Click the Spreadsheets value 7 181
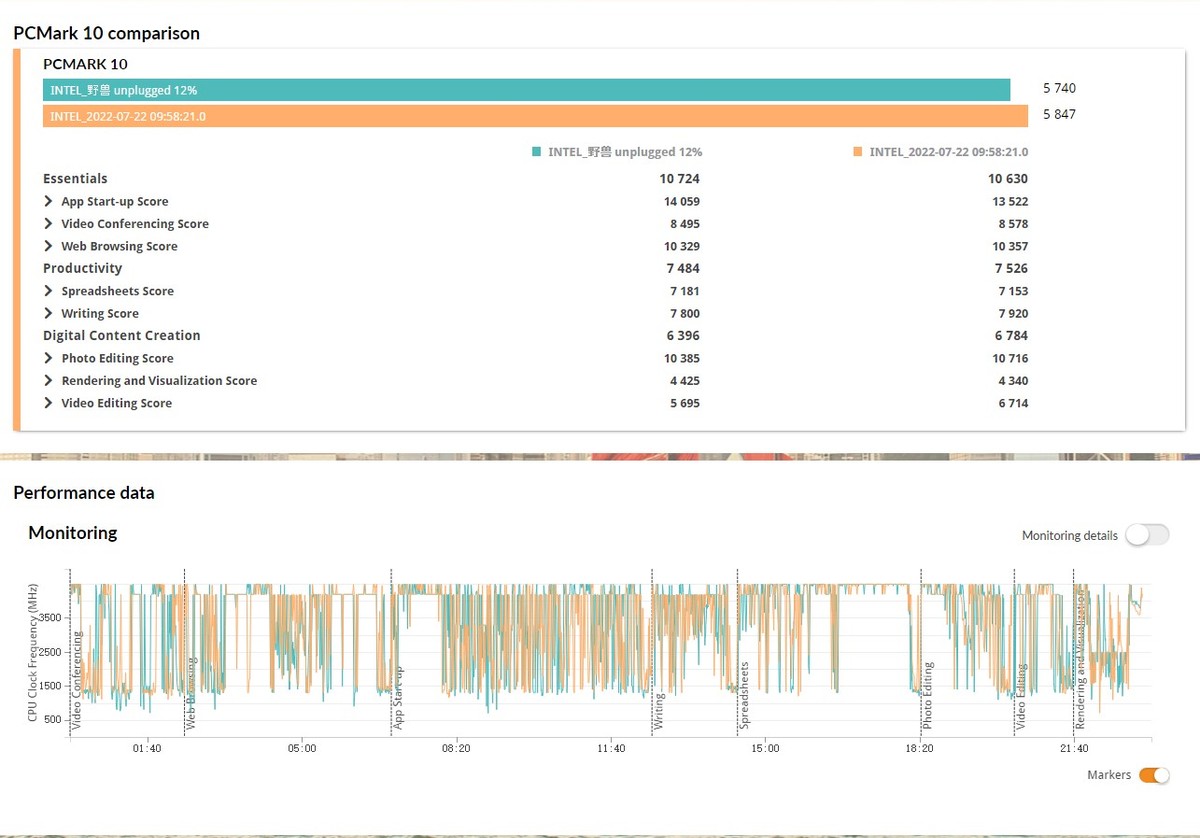This screenshot has height=838, width=1200. pyautogui.click(x=685, y=291)
